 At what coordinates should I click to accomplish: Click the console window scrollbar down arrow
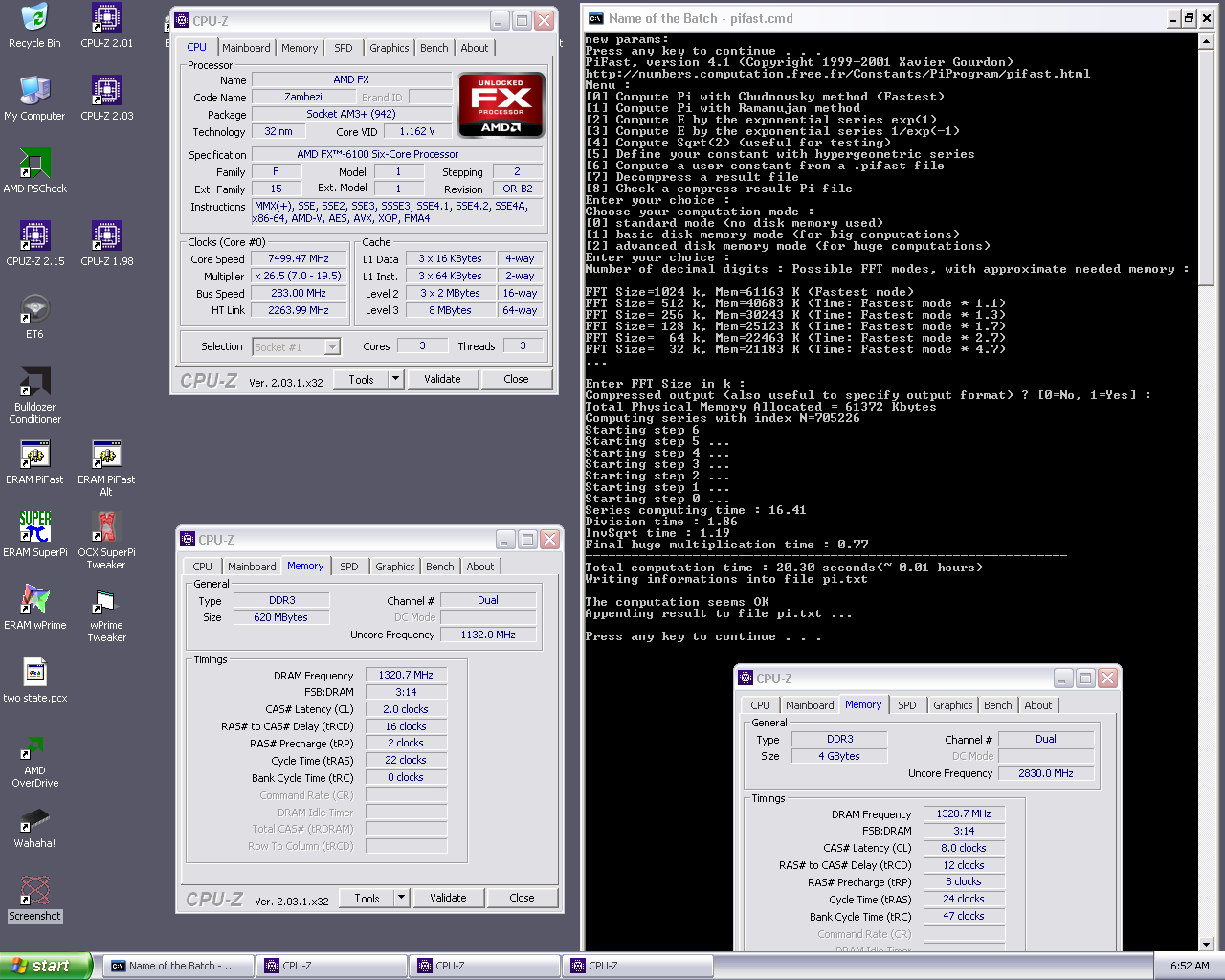1206,944
